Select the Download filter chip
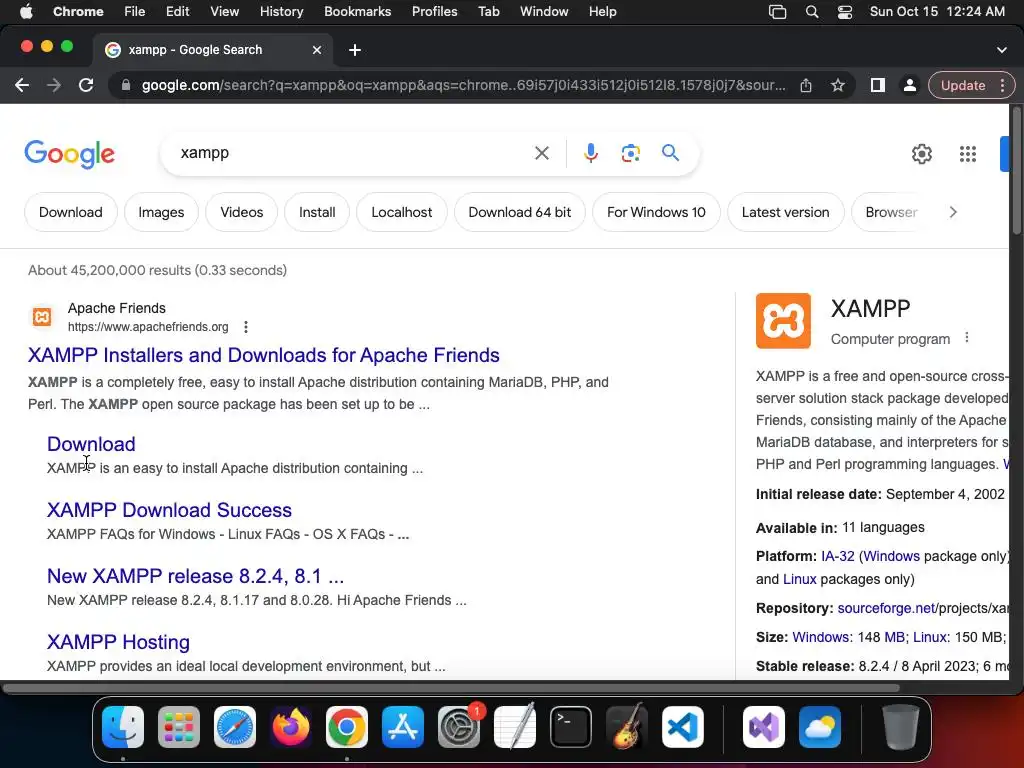 71,212
